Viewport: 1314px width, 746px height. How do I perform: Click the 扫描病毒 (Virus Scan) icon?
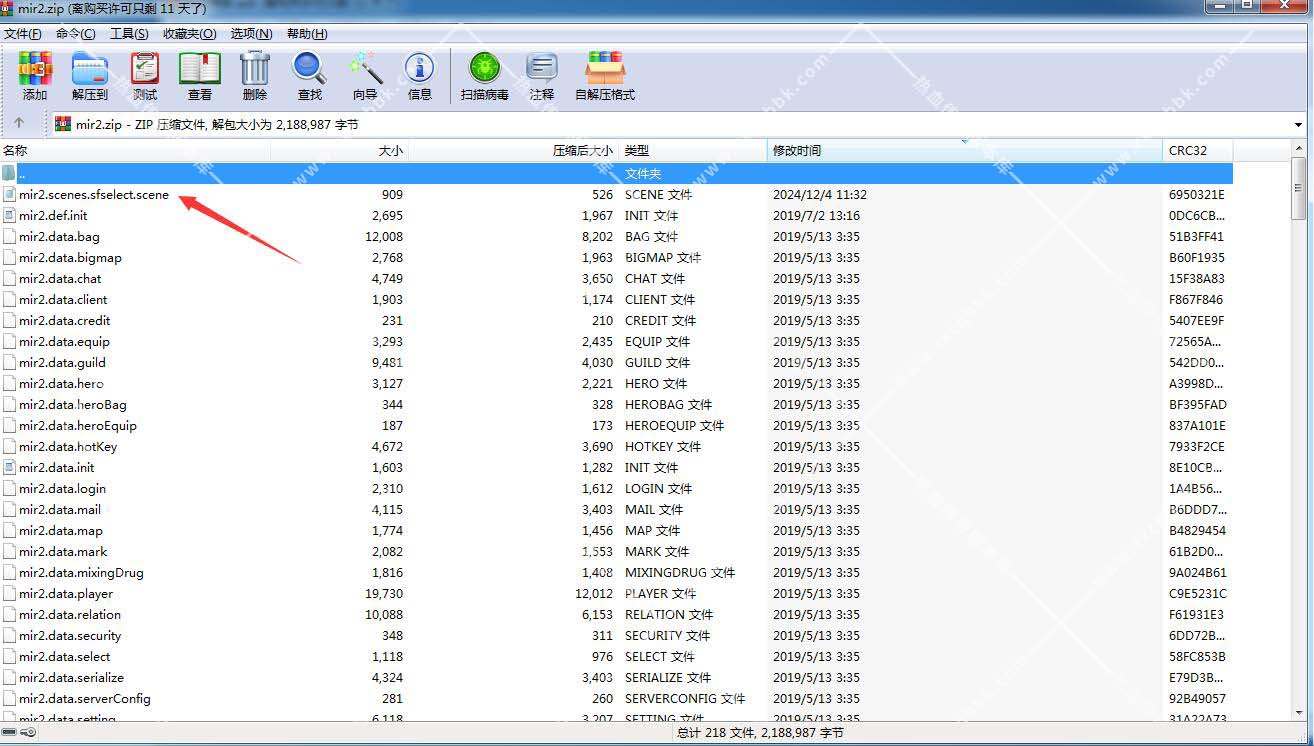(485, 68)
